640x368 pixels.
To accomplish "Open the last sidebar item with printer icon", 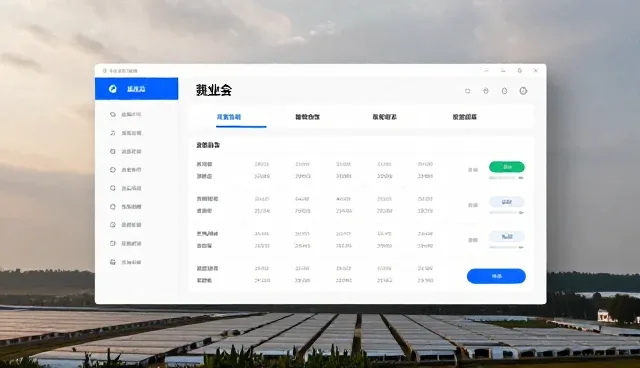I will 126,262.
